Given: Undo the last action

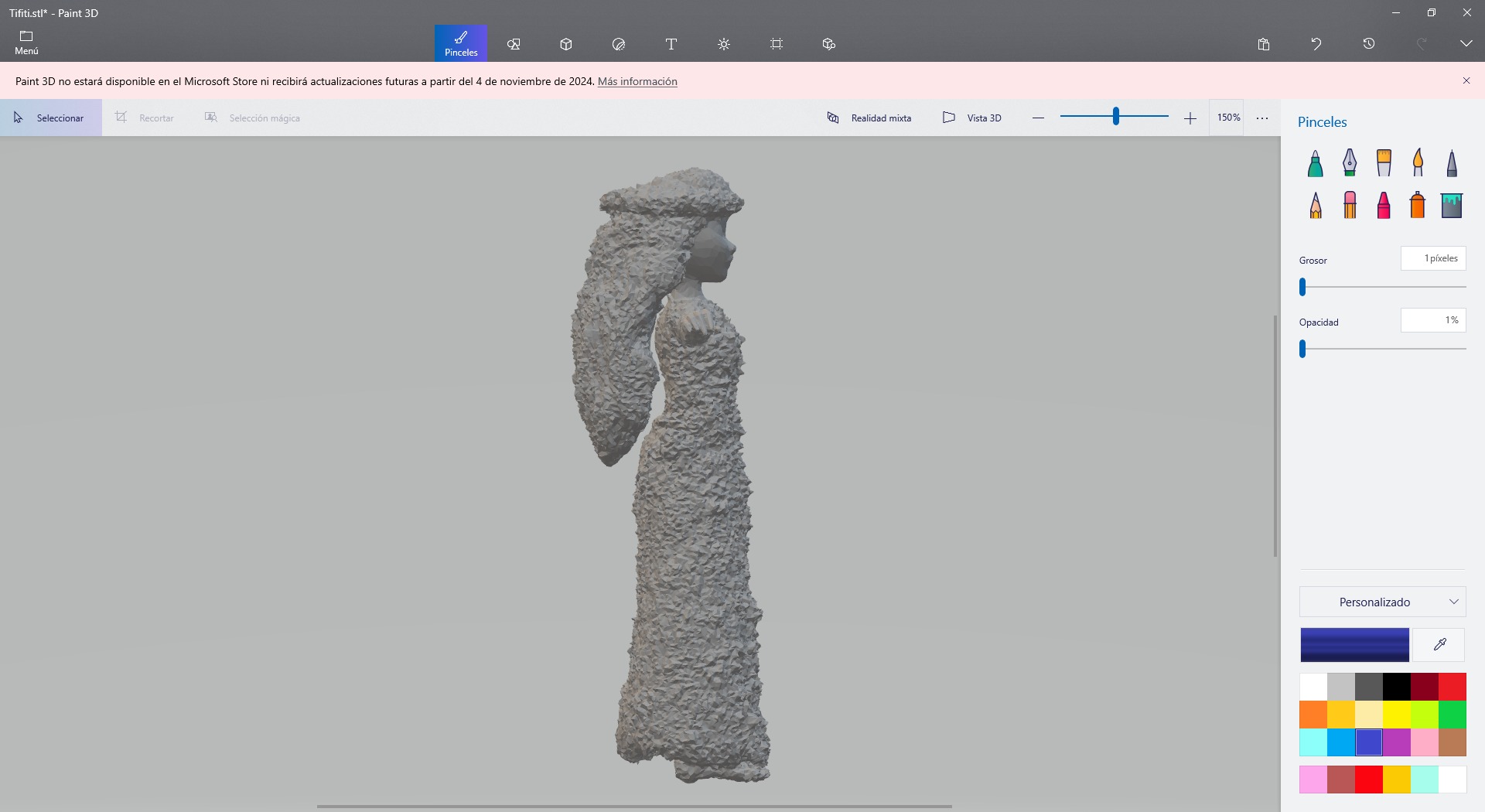Looking at the screenshot, I should (x=1316, y=44).
